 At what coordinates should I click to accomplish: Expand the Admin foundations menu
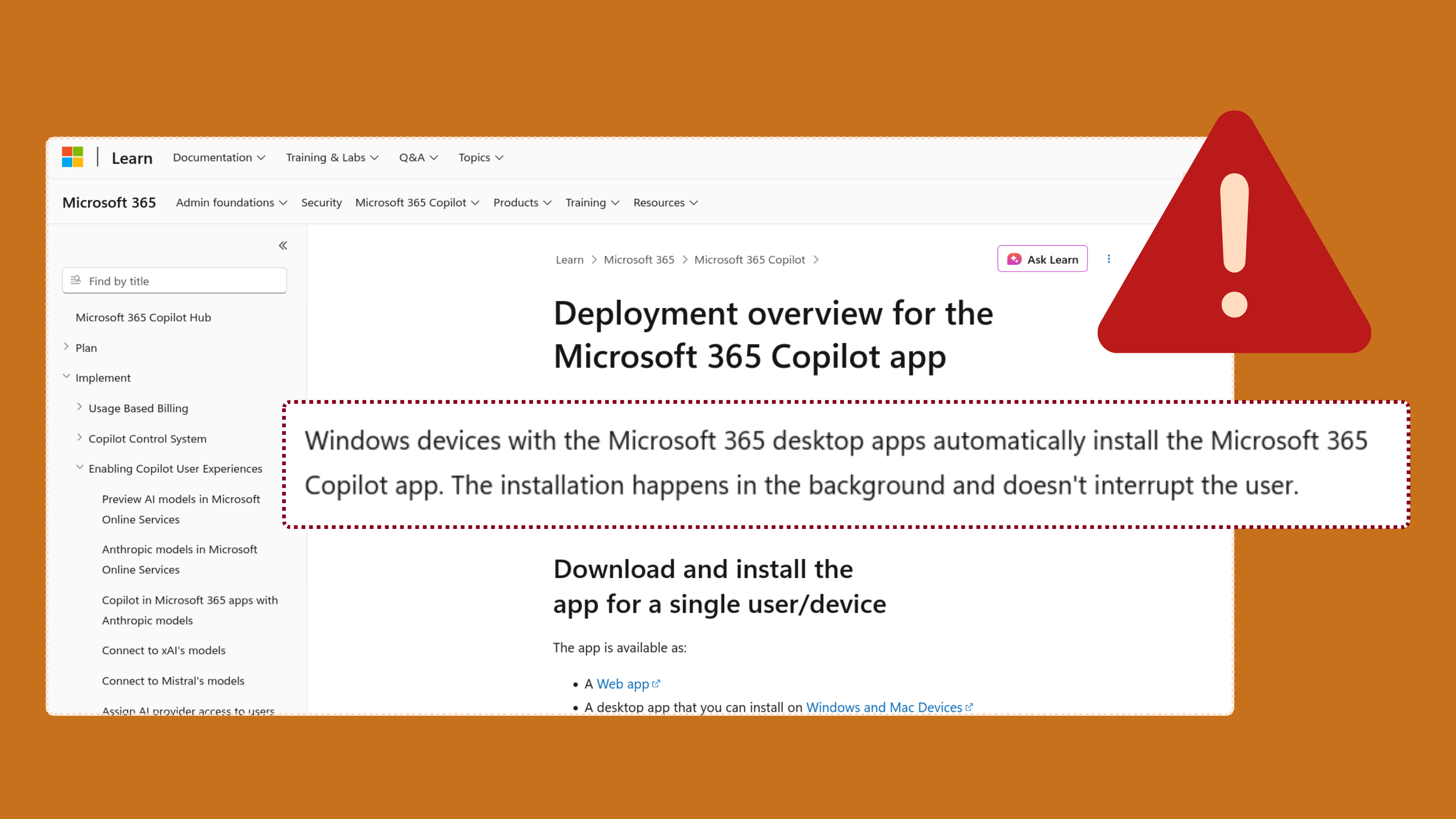click(x=231, y=203)
